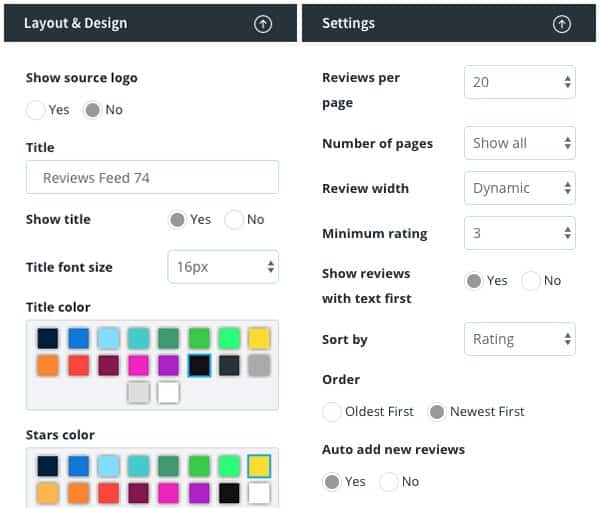This screenshot has width=600, height=508.
Task: Collapse the Settings panel arrow icon
Action: click(x=562, y=24)
